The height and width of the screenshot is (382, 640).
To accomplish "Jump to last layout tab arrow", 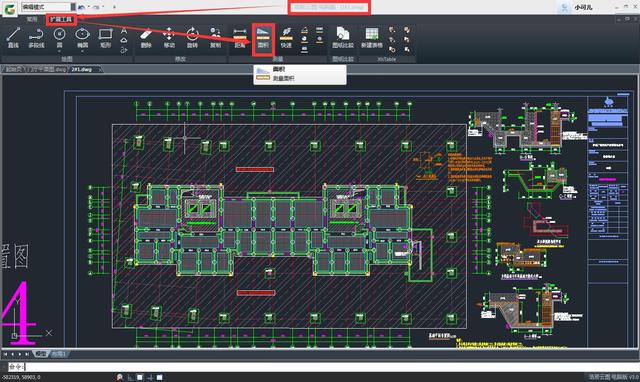I will (27, 354).
